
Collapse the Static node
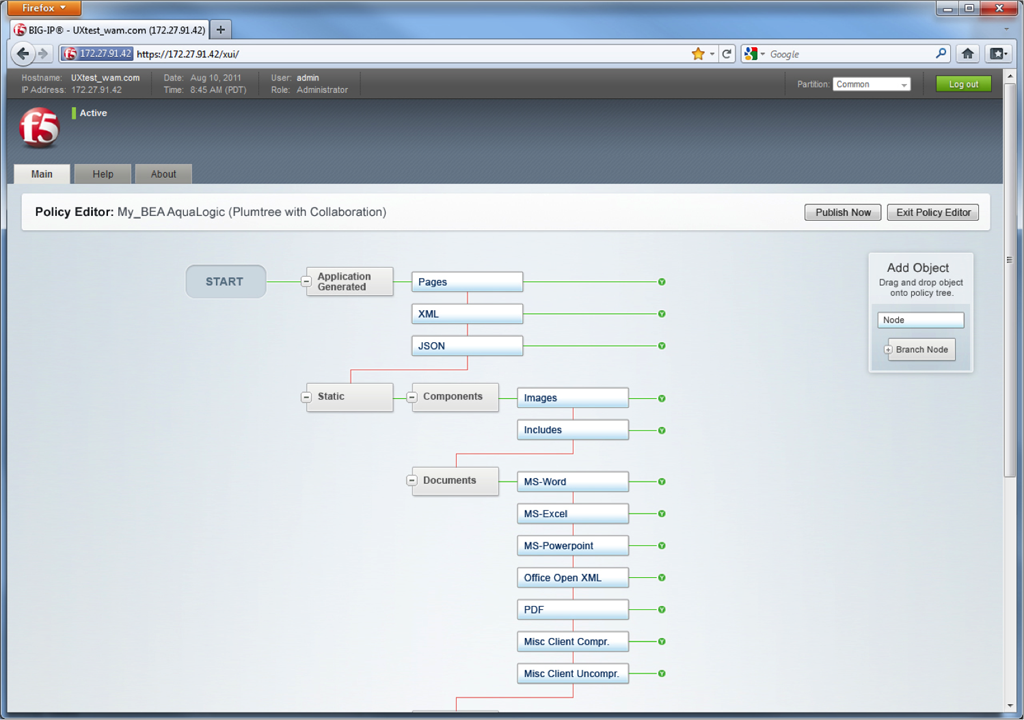pos(306,397)
